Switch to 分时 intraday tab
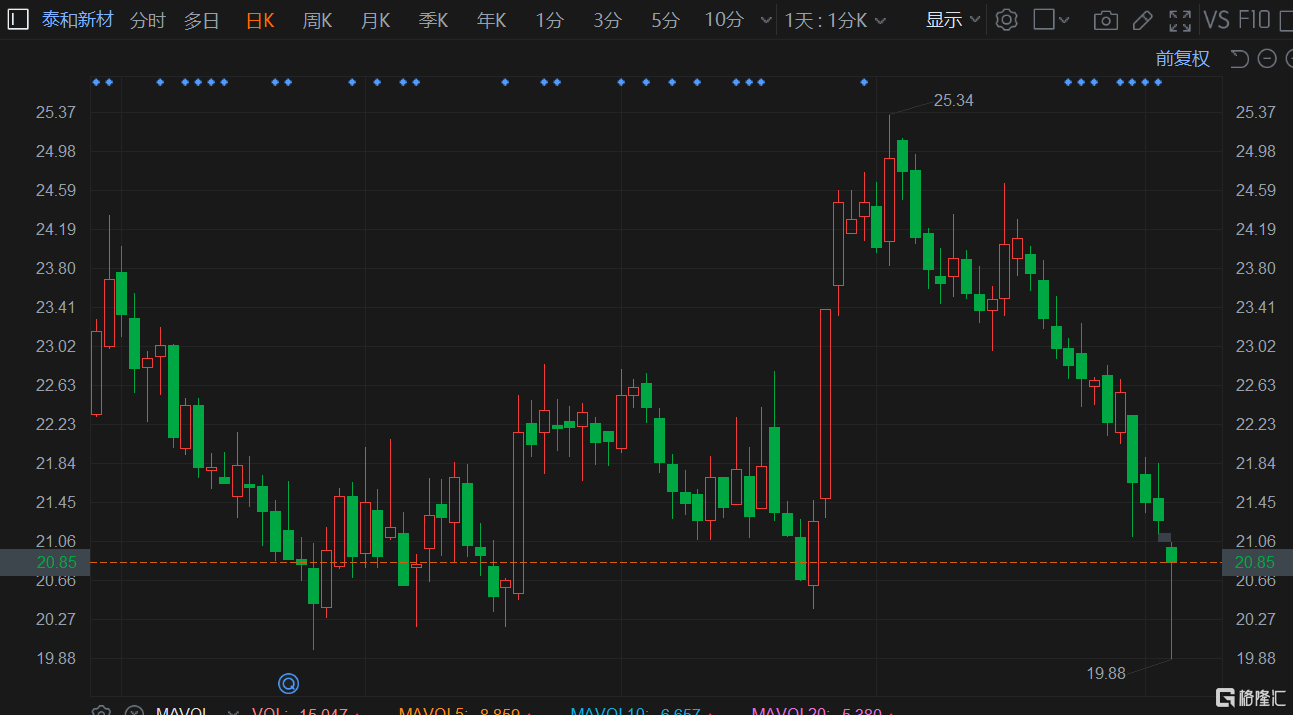Viewport: 1293px width, 715px height. (x=147, y=20)
